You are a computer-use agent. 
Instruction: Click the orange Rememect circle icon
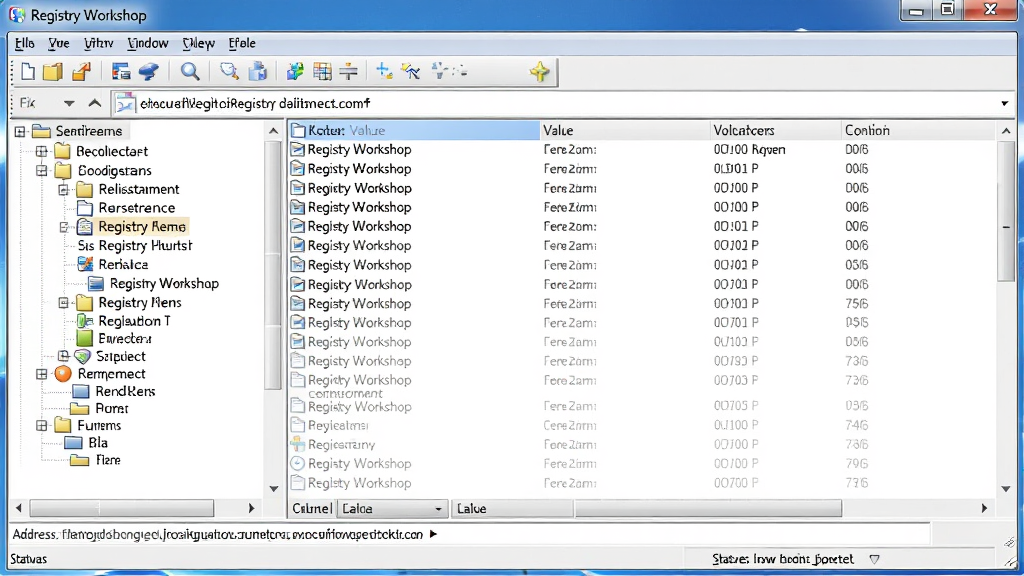63,374
